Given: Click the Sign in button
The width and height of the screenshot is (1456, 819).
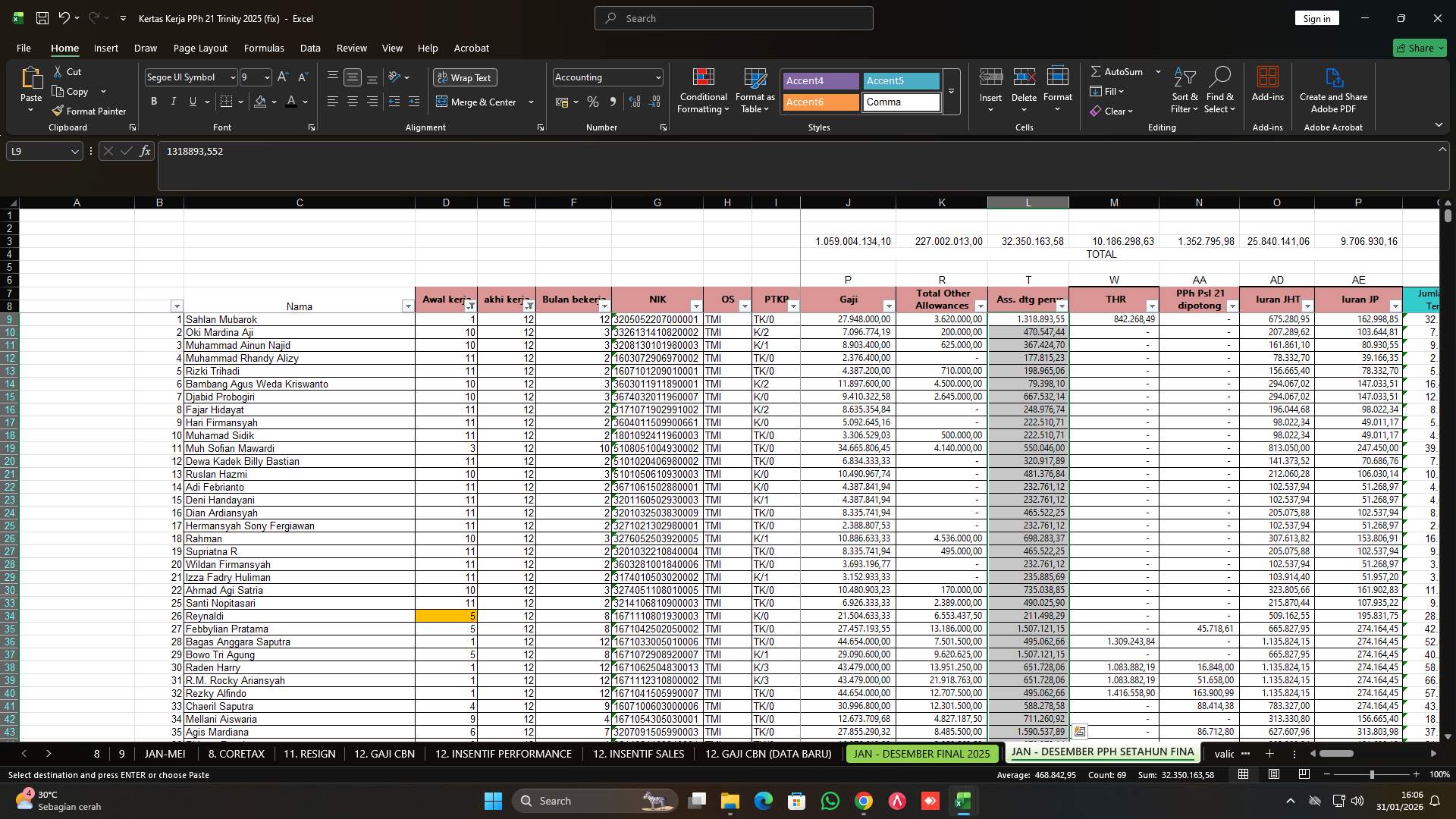Looking at the screenshot, I should click(1316, 17).
